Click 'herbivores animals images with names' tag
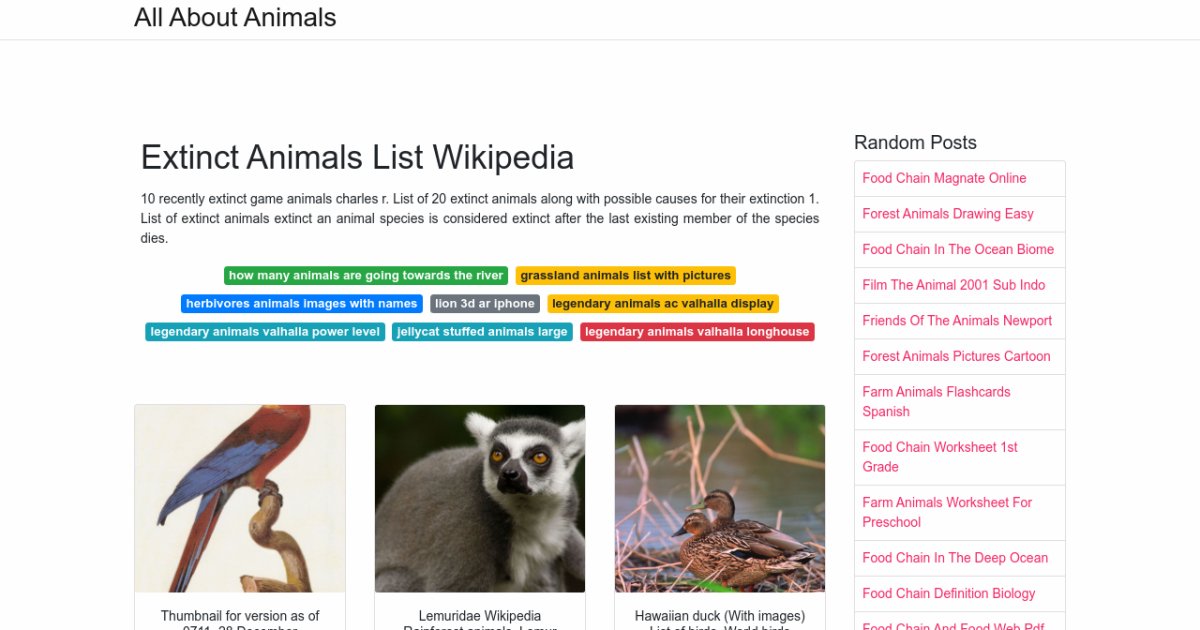 [302, 304]
